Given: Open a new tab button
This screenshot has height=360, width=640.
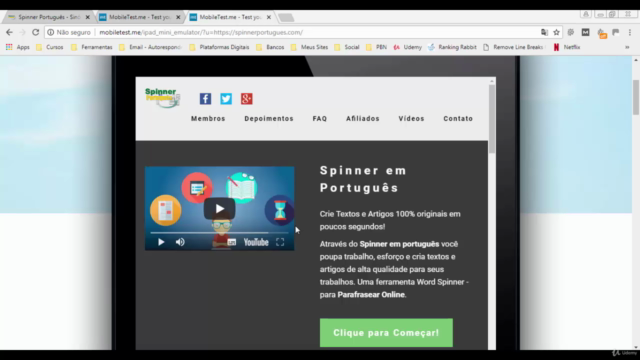Looking at the screenshot, I should coord(286,17).
